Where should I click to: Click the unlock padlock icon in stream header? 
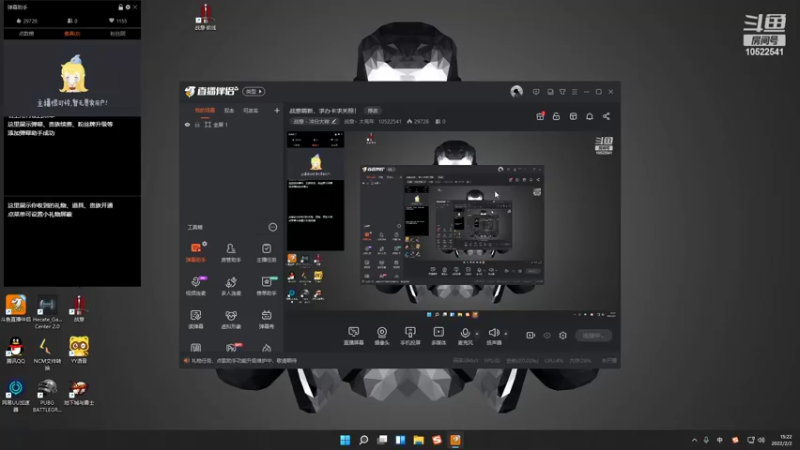(x=556, y=116)
